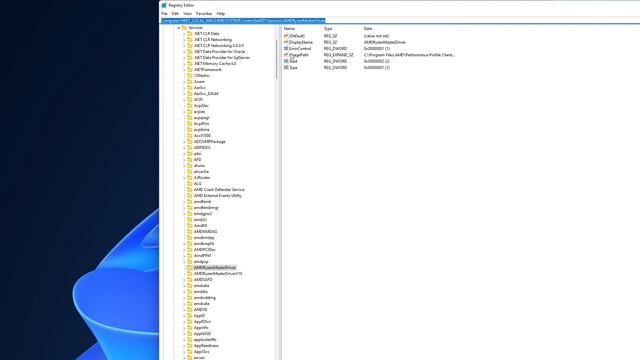
Task: Expand the AFD key
Action: point(184,160)
